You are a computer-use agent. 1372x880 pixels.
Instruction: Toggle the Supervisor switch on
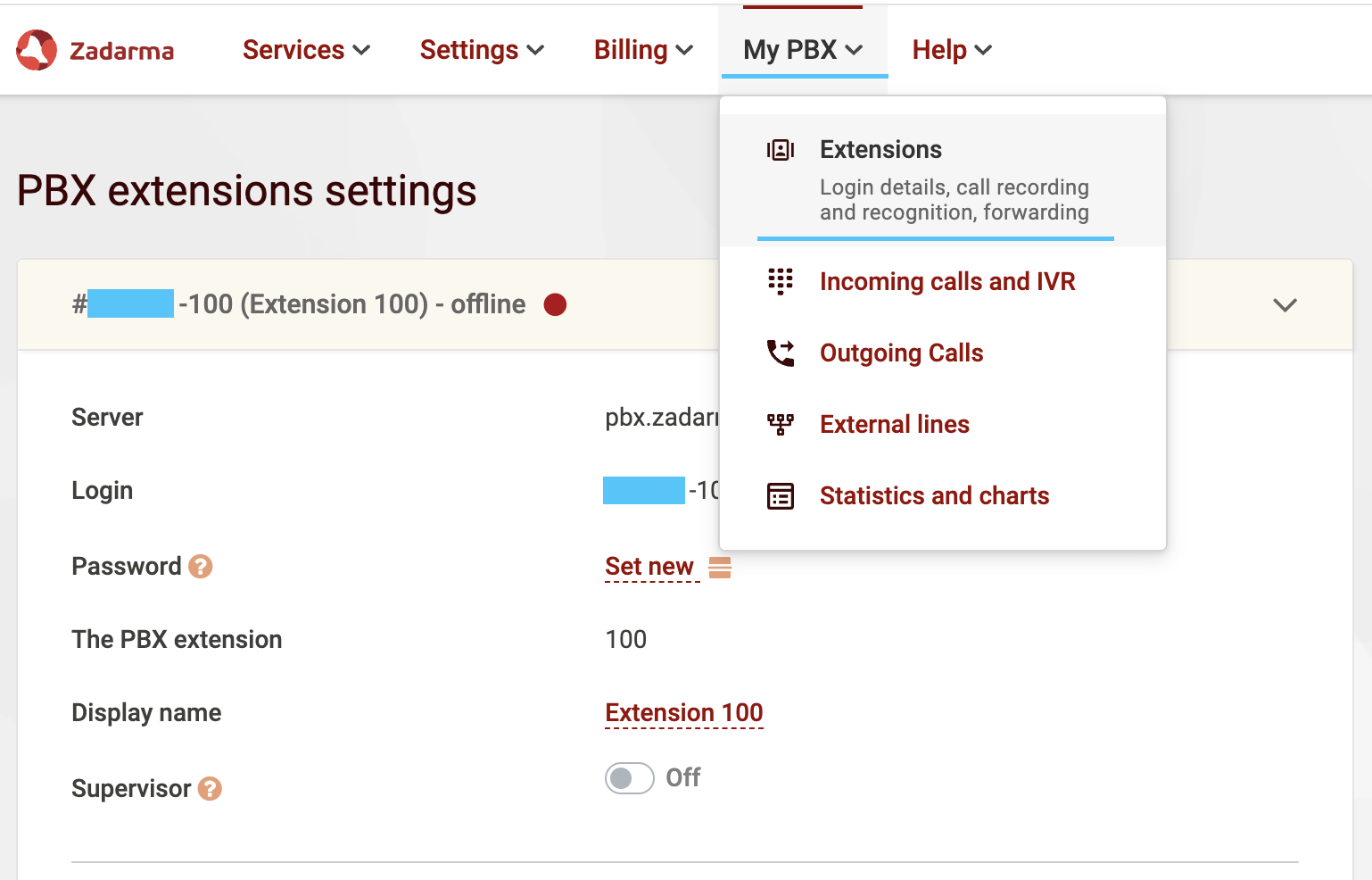tap(629, 778)
